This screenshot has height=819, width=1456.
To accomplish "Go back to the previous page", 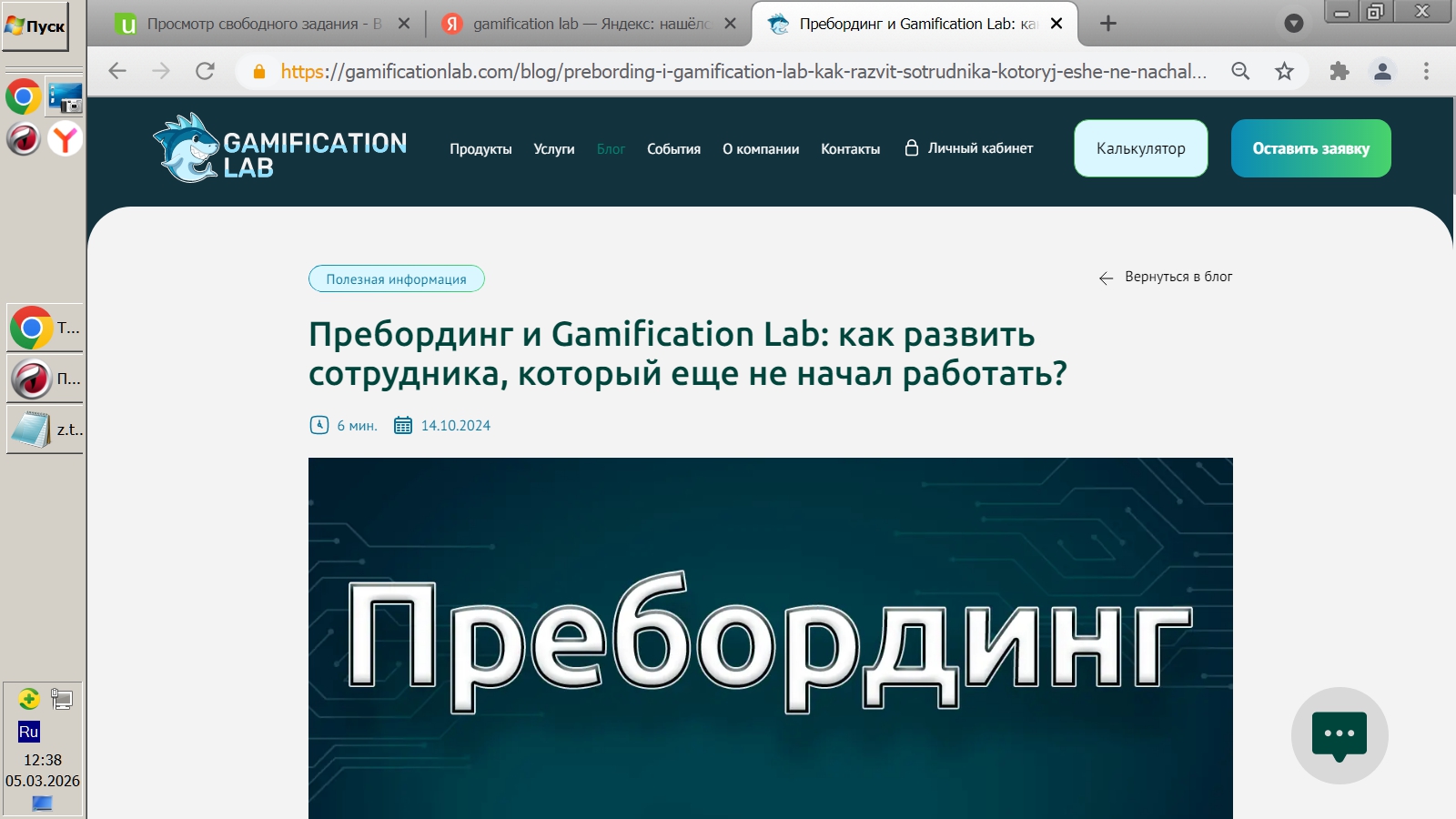I will click(117, 71).
